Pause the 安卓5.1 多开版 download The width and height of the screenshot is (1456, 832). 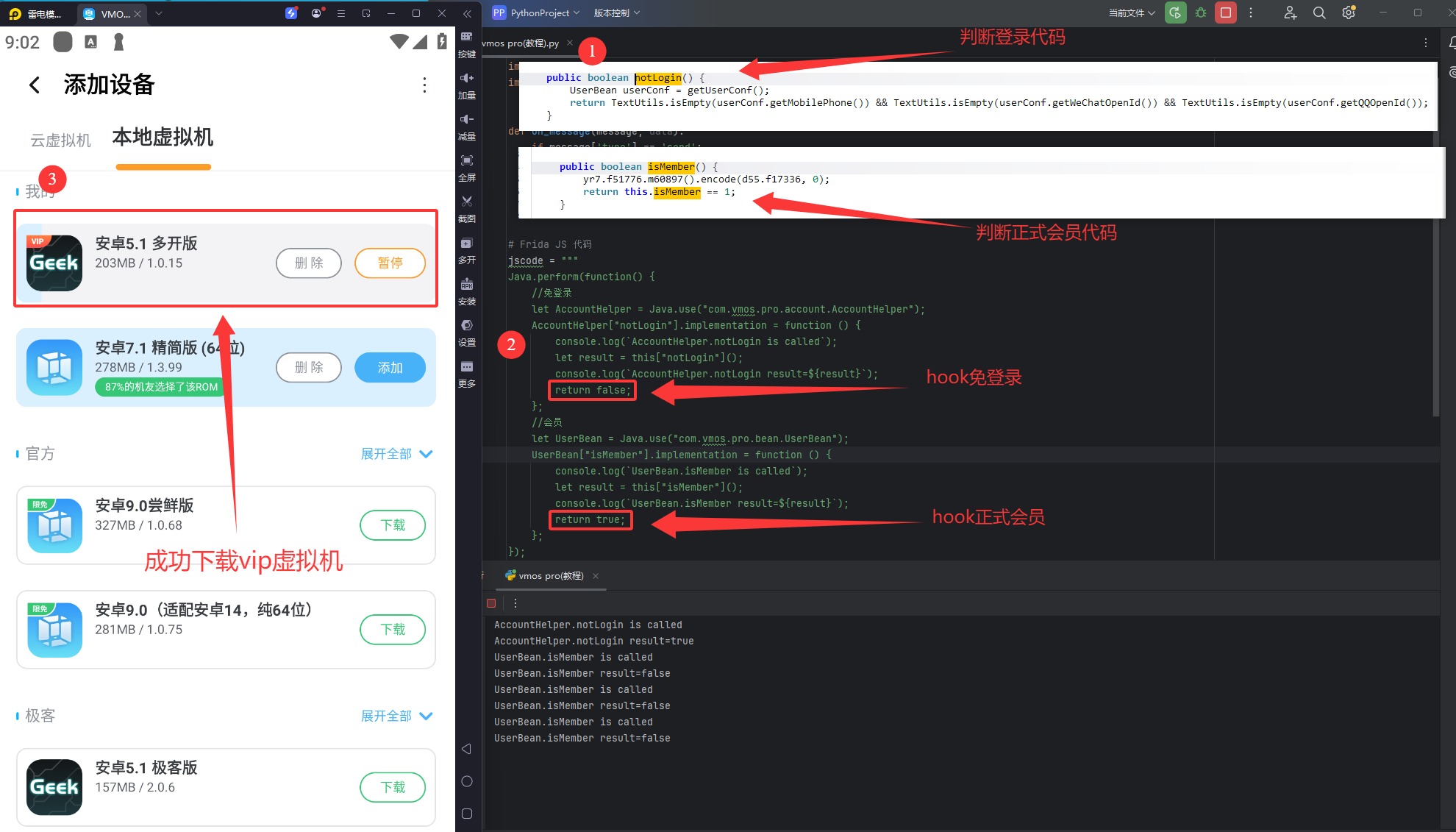[x=390, y=263]
